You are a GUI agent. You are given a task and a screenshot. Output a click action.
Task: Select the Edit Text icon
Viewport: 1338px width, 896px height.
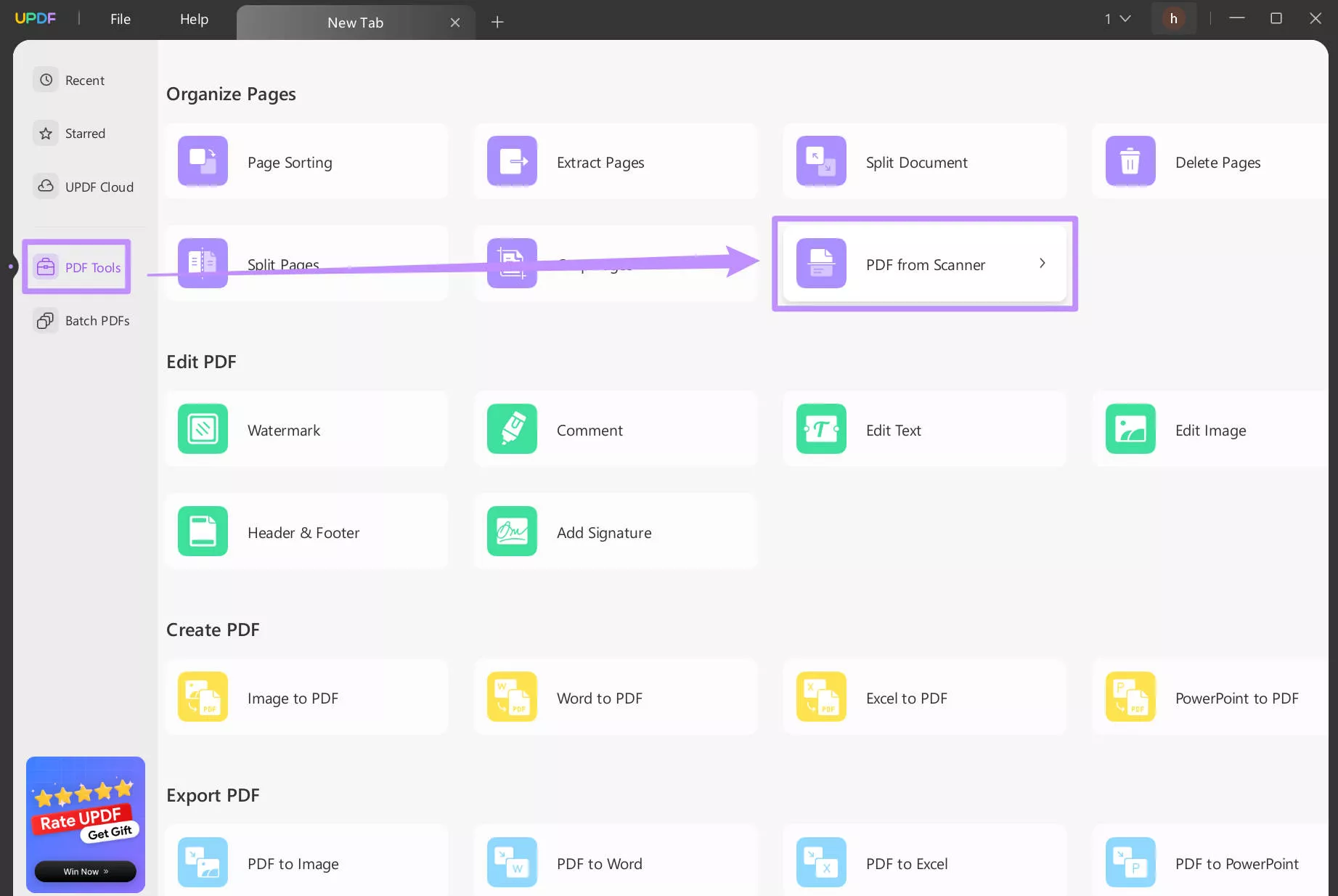(821, 429)
